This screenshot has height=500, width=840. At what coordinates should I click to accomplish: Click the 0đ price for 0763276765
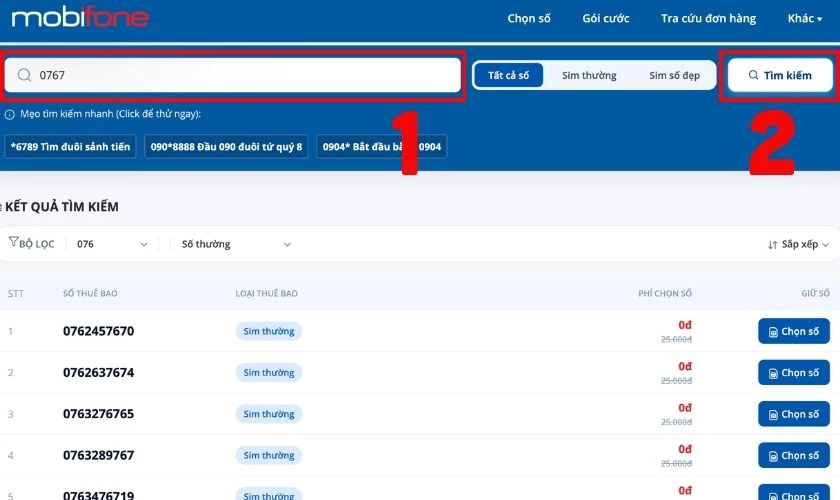(x=685, y=408)
